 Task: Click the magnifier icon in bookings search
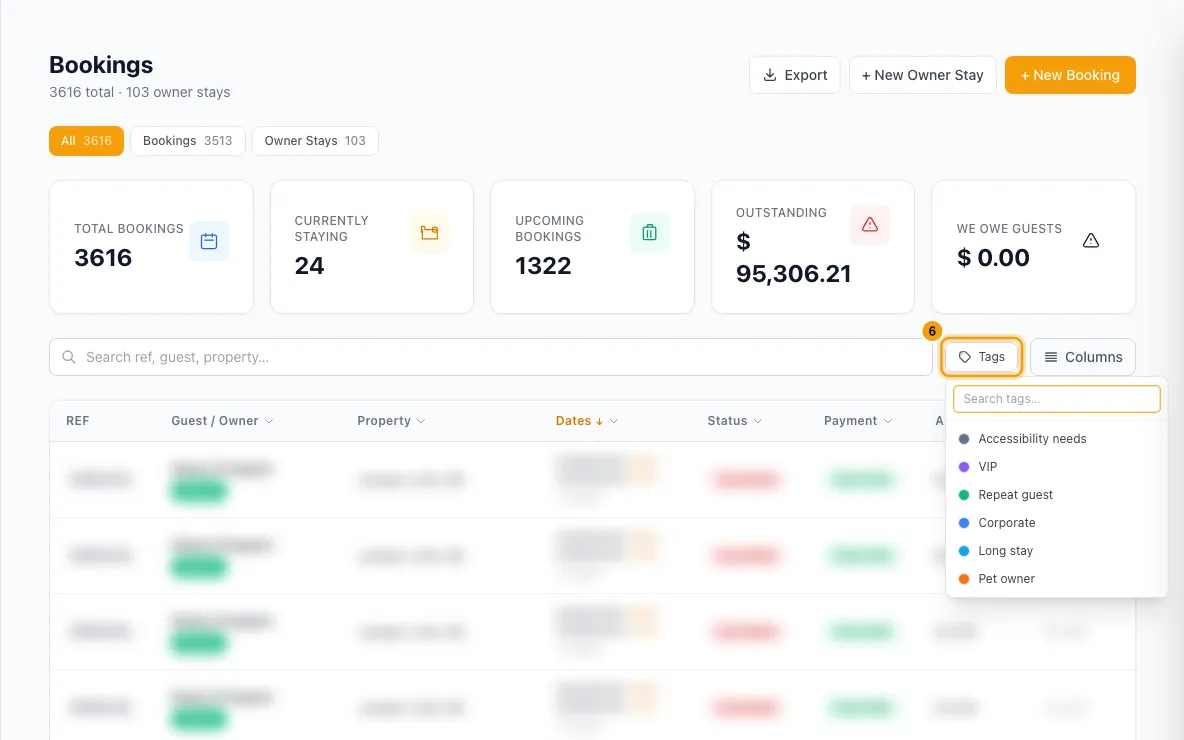69,357
